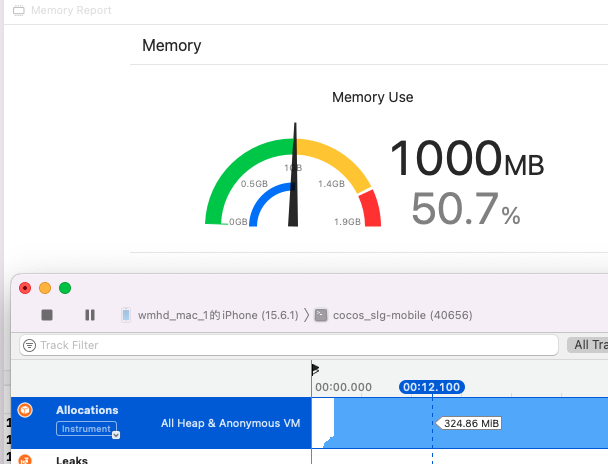The width and height of the screenshot is (608, 464).
Task: Pause the Instruments recording
Action: click(x=90, y=315)
